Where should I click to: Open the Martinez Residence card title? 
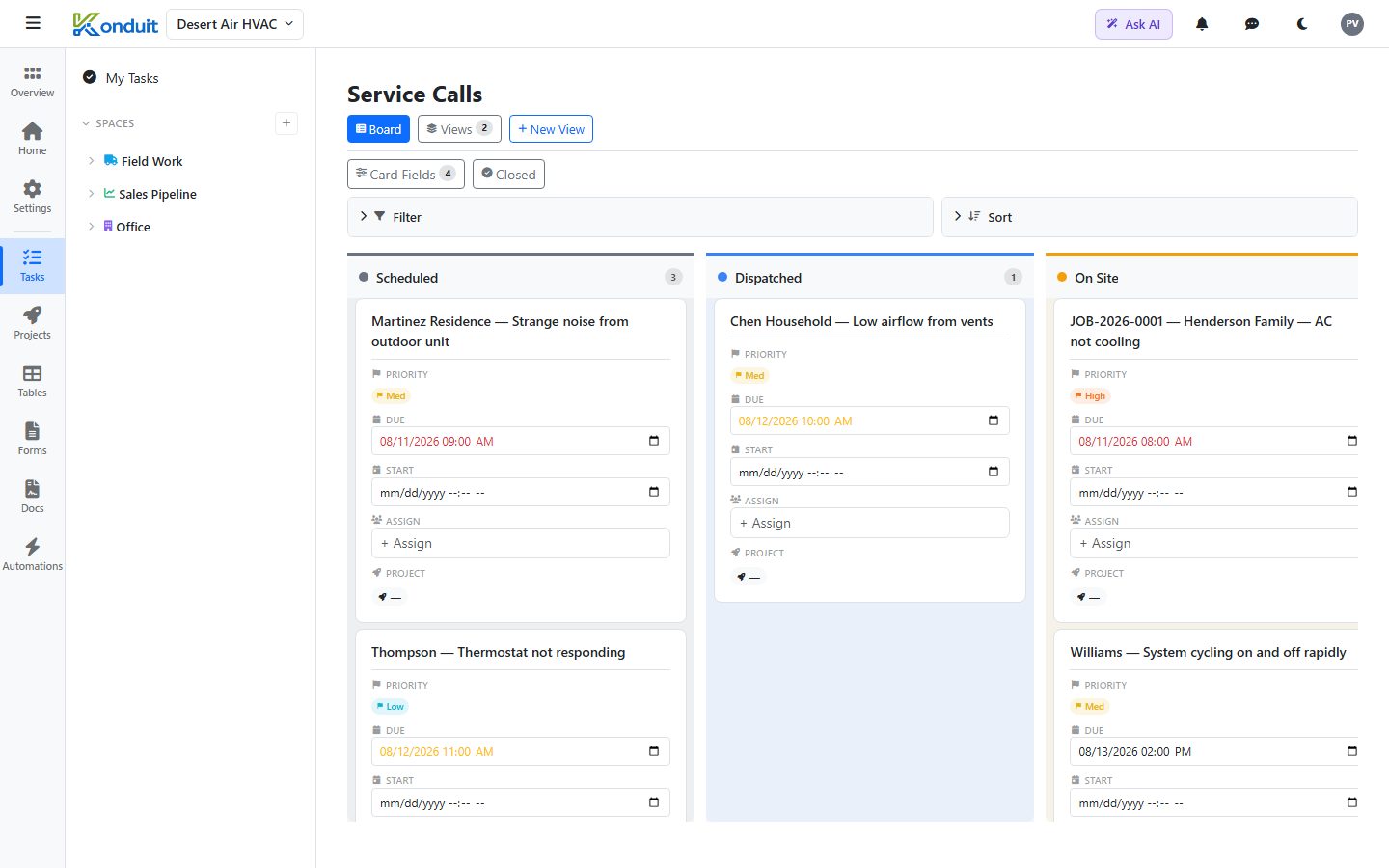(500, 332)
